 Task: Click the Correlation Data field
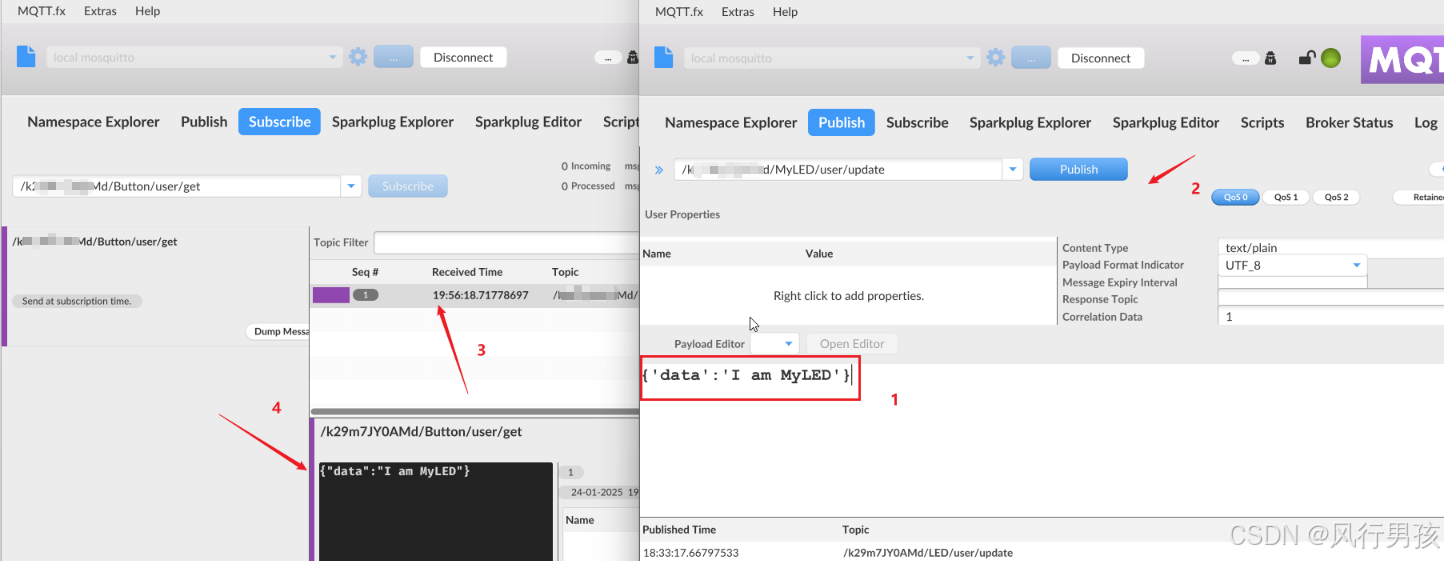1331,316
